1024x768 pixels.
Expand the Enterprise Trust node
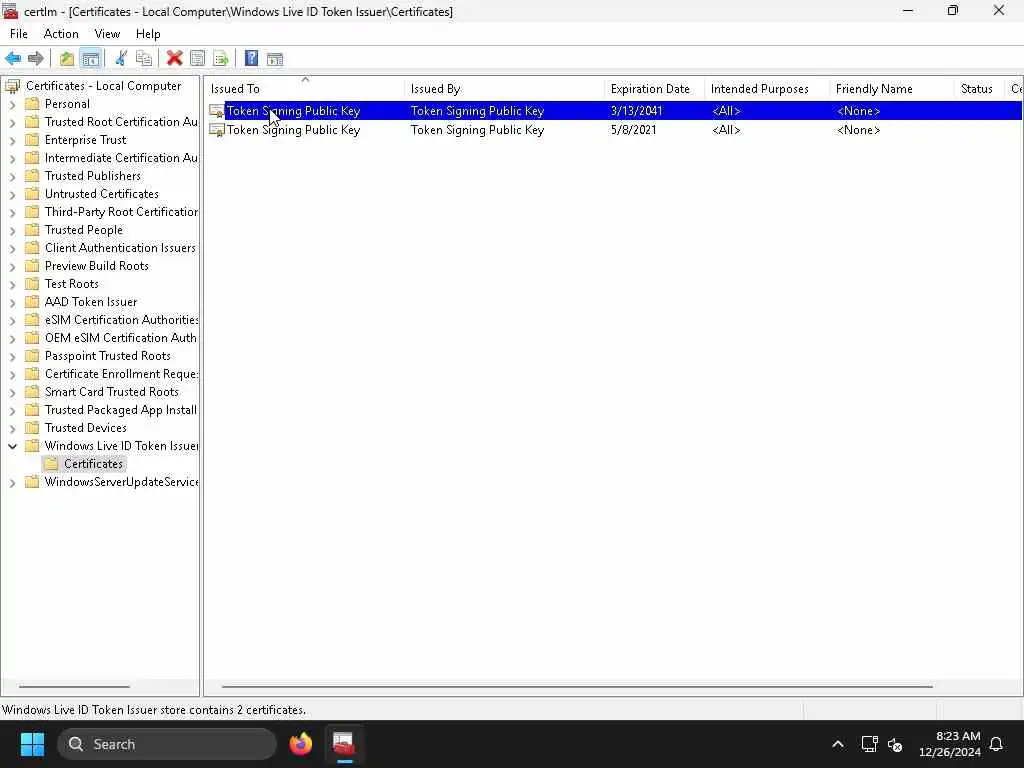(12, 140)
